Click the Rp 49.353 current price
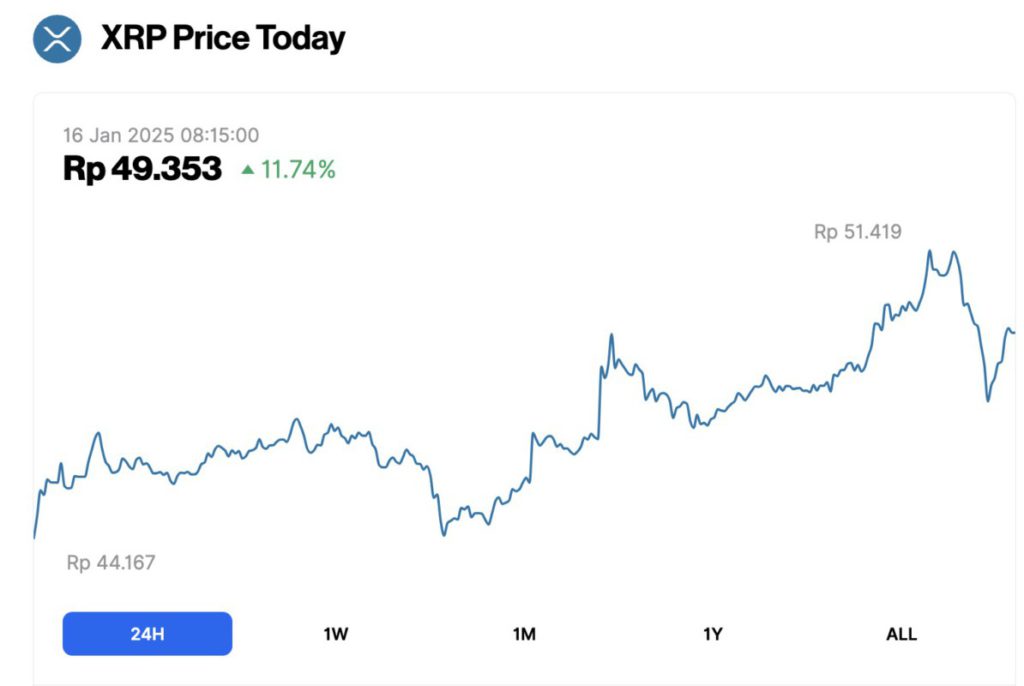 pos(143,168)
